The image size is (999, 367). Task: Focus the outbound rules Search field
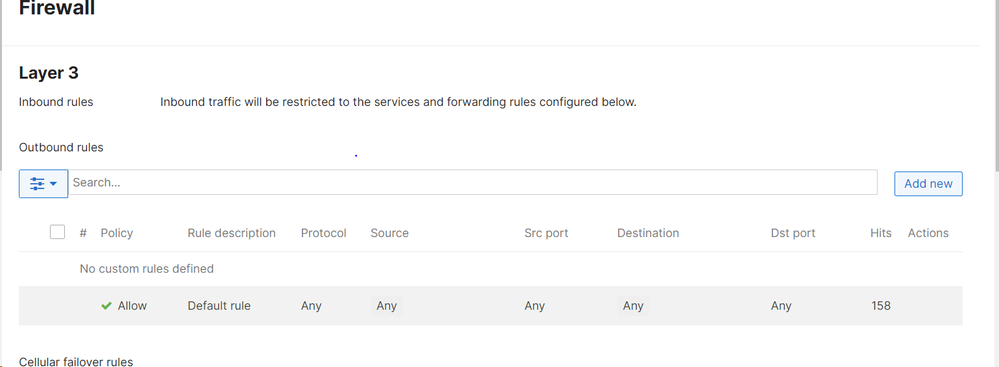[x=473, y=182]
